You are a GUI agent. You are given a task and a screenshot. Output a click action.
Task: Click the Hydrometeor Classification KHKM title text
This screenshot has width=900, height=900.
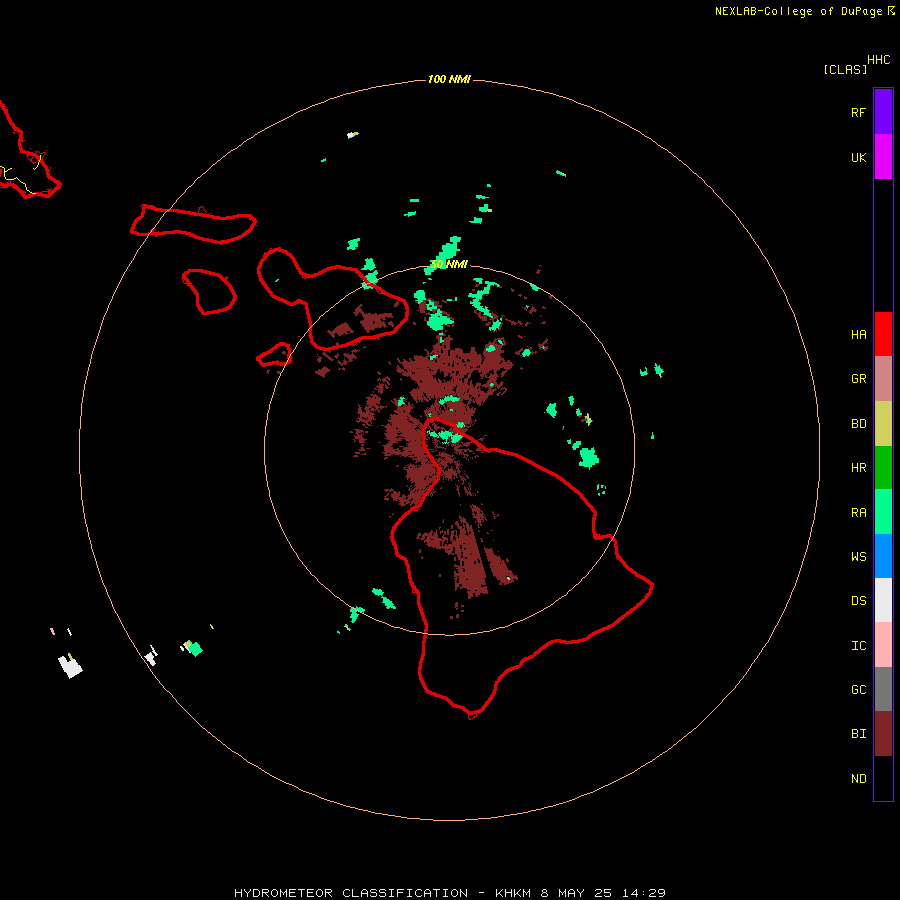click(x=450, y=893)
